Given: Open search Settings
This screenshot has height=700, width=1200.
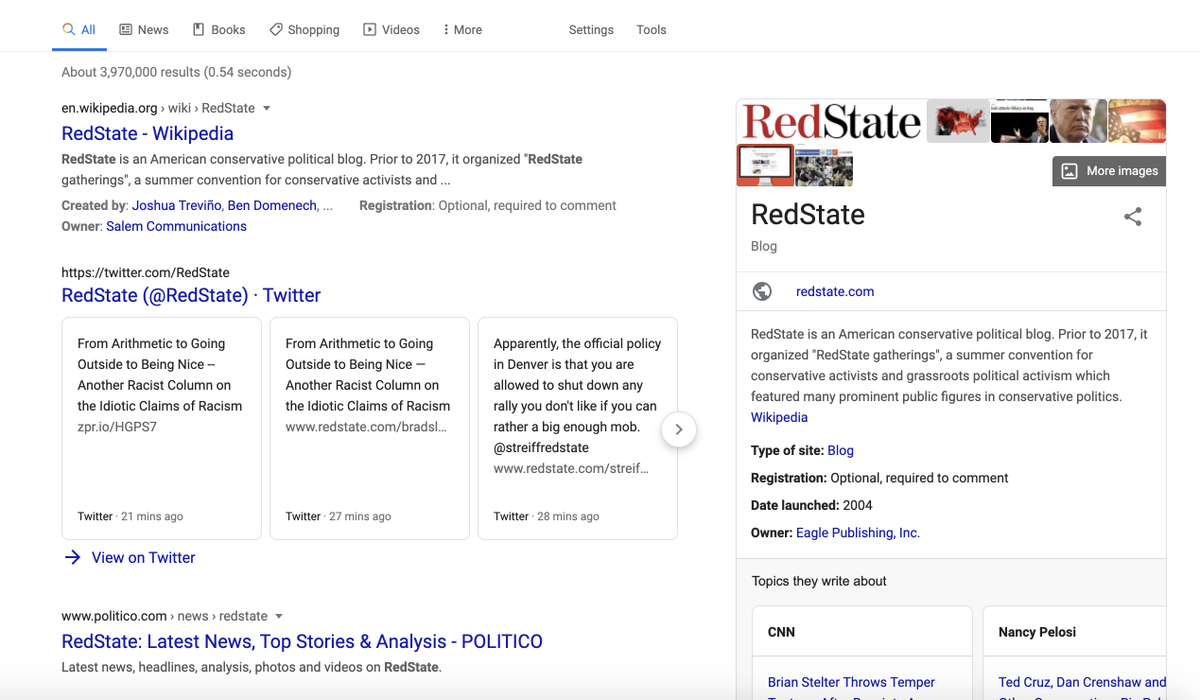Looking at the screenshot, I should coord(591,30).
